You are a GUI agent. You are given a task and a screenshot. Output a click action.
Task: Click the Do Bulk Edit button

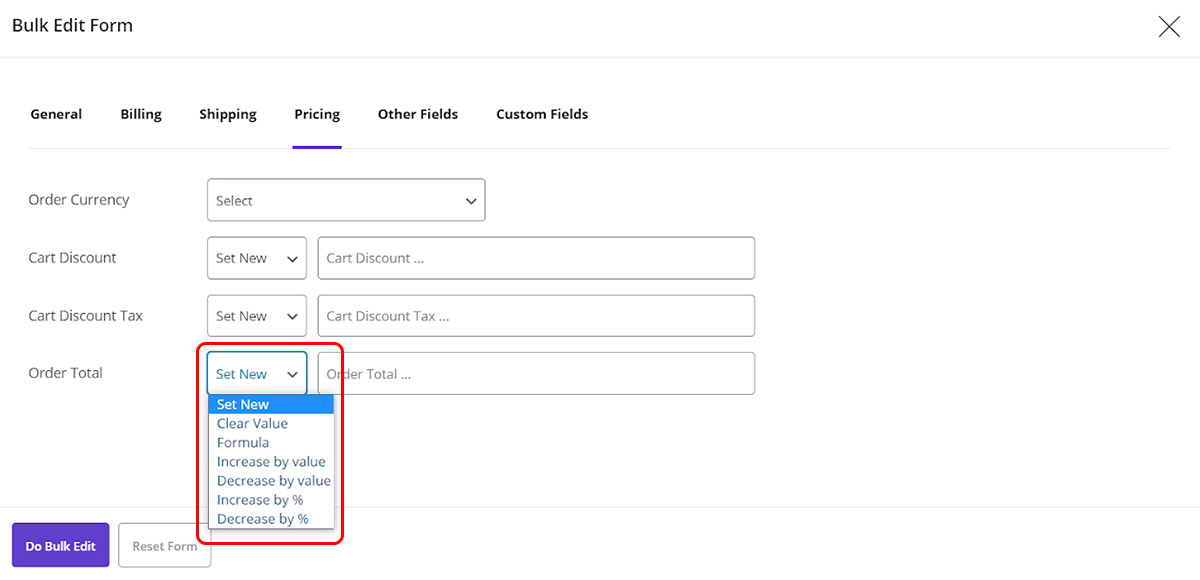[61, 546]
